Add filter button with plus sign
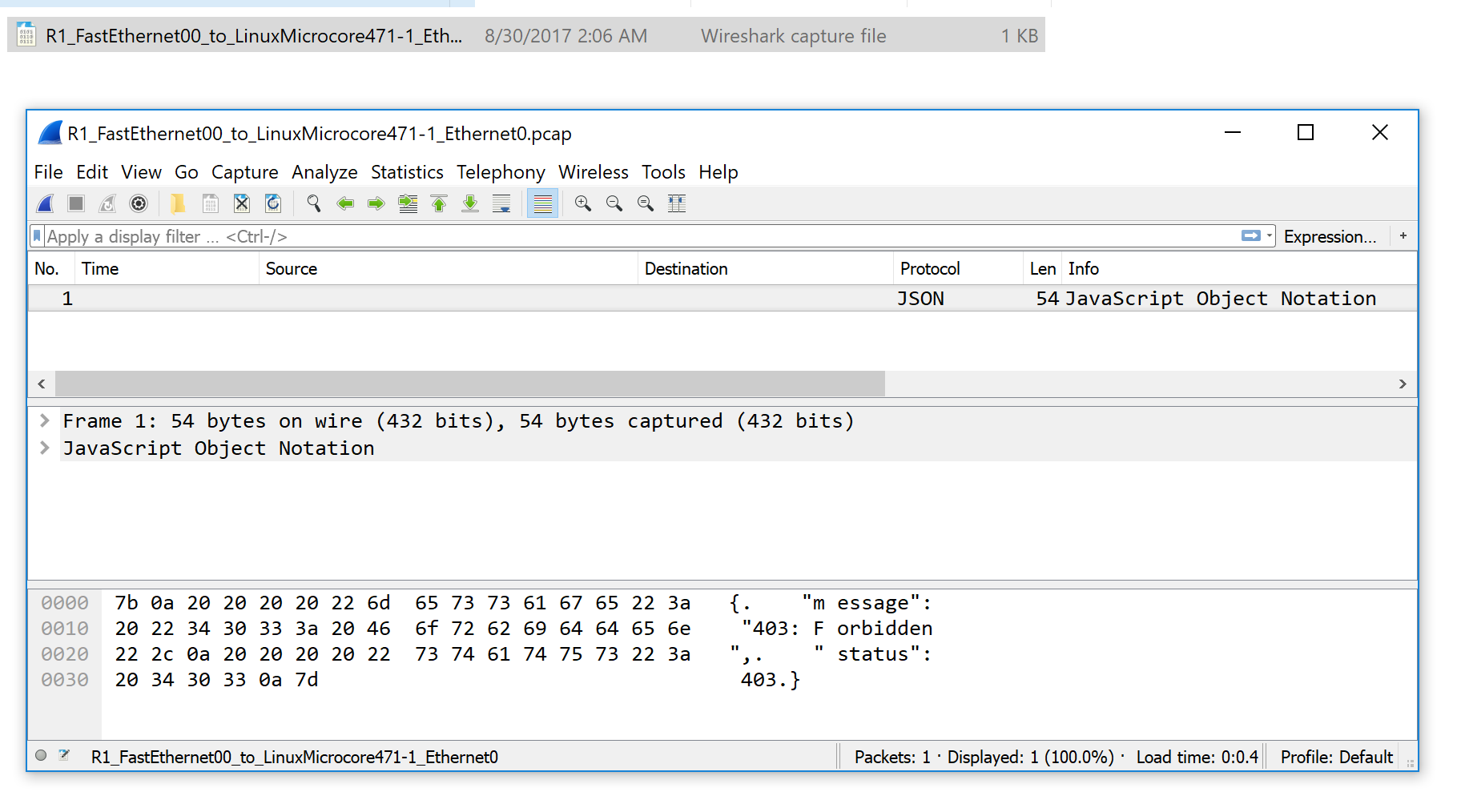 [1403, 235]
